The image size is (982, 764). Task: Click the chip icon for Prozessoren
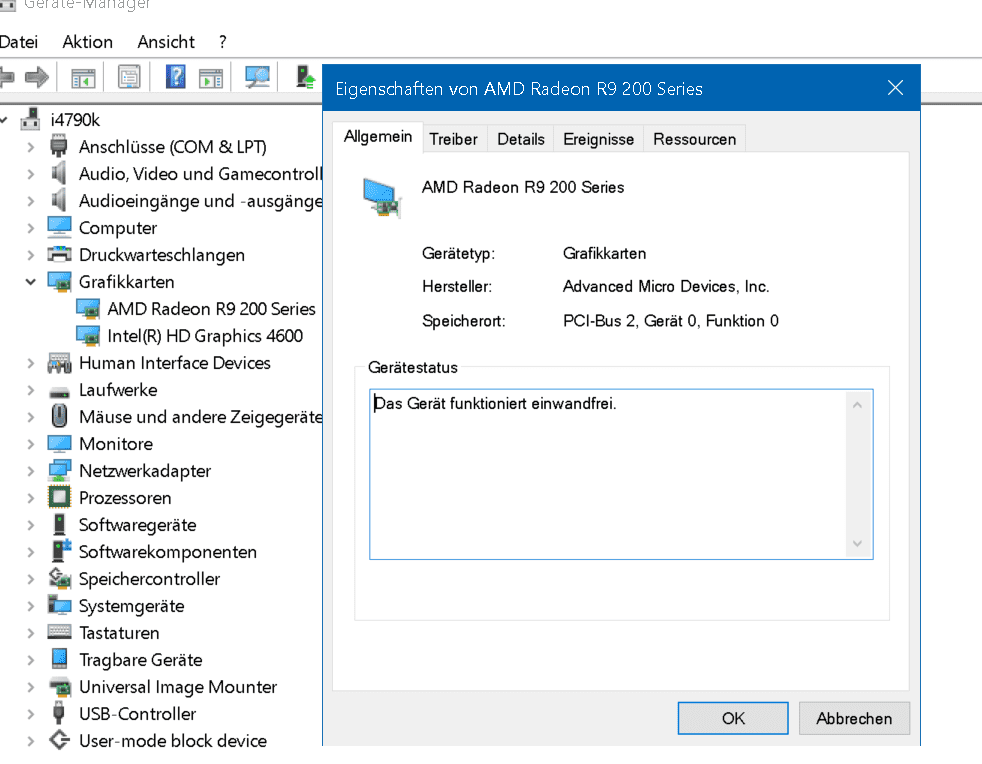(59, 497)
